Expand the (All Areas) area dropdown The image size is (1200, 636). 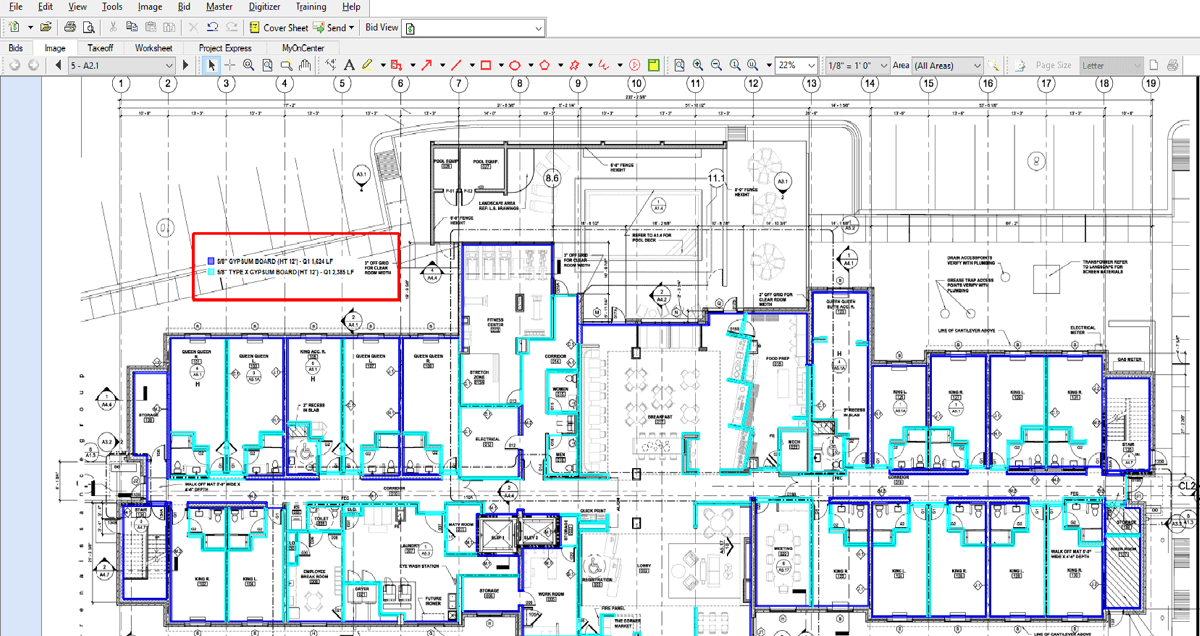pyautogui.click(x=946, y=65)
